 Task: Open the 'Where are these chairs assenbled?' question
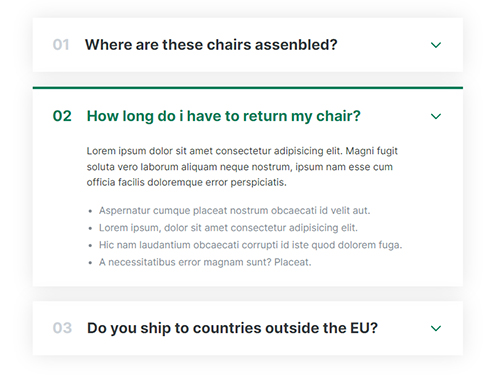pyautogui.click(x=211, y=45)
